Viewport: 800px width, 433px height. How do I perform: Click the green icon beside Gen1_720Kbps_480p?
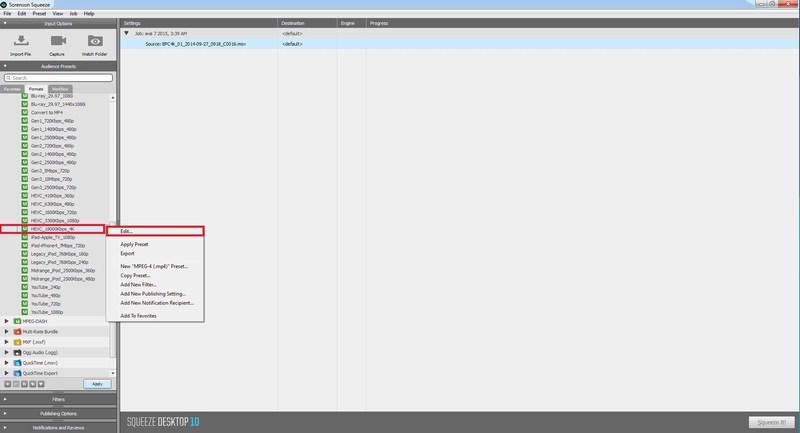coord(24,121)
